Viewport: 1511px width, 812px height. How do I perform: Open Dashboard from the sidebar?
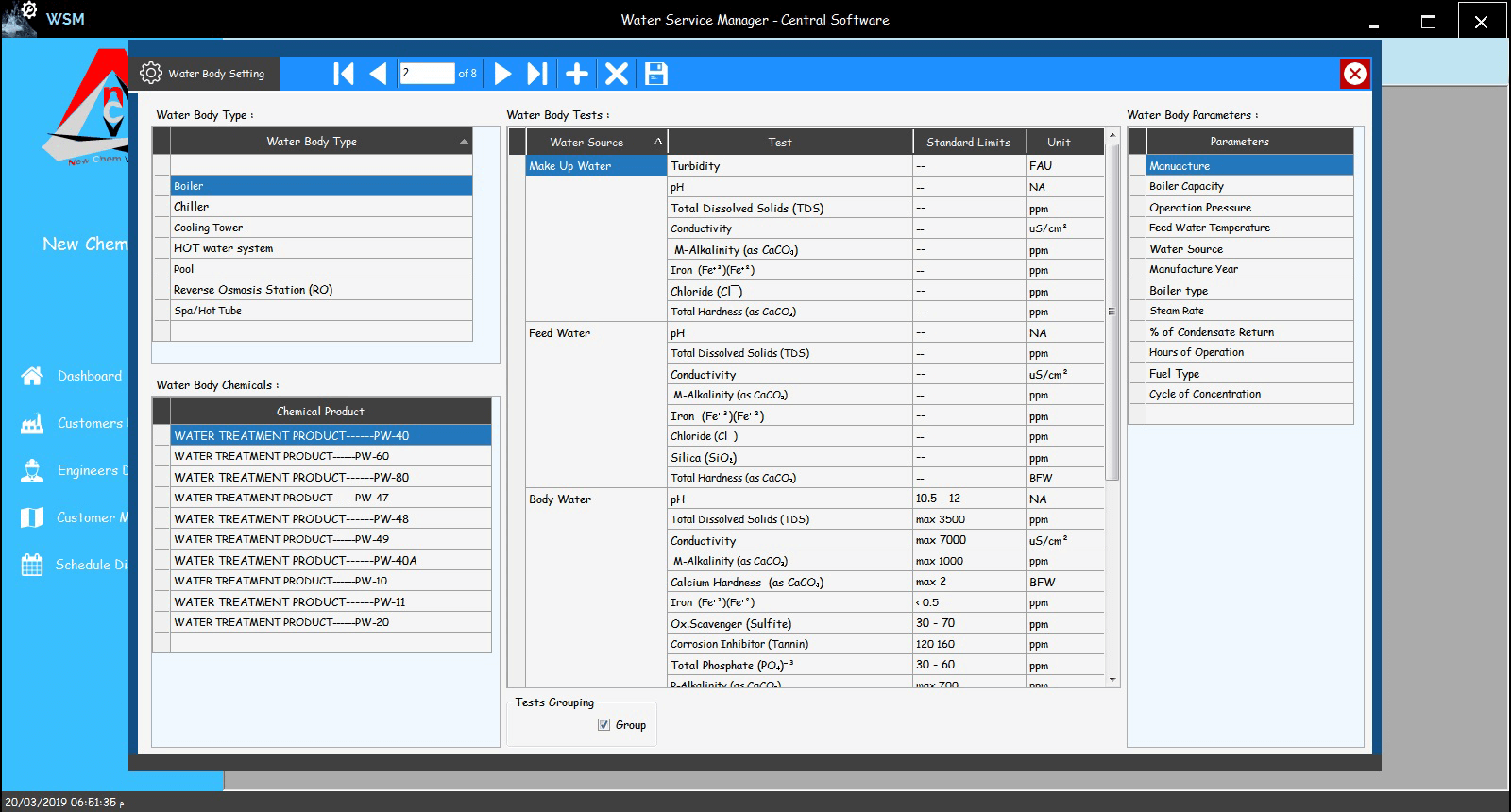point(89,376)
